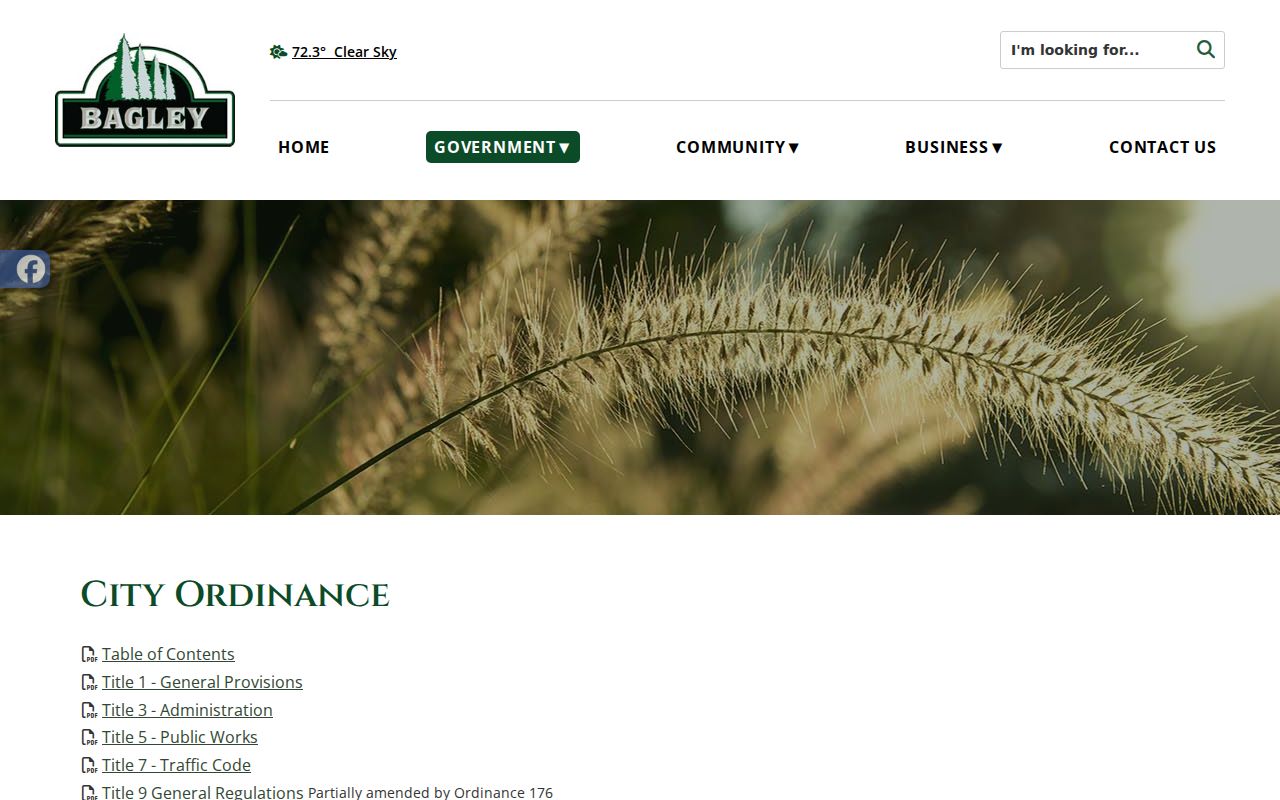1280x800 pixels.
Task: Expand the Government dropdown menu
Action: coord(503,147)
